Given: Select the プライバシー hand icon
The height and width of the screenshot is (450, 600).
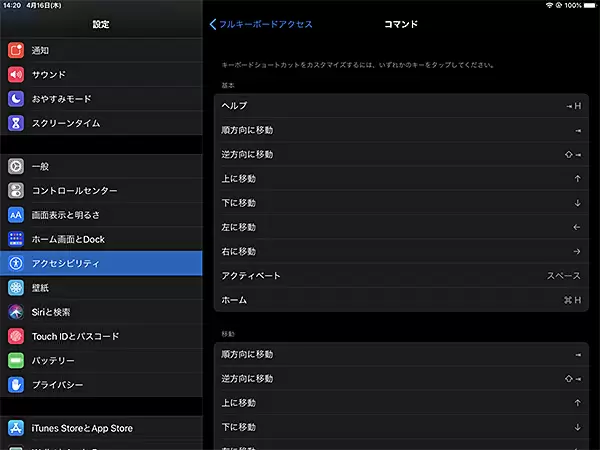Looking at the screenshot, I should 16,385.
